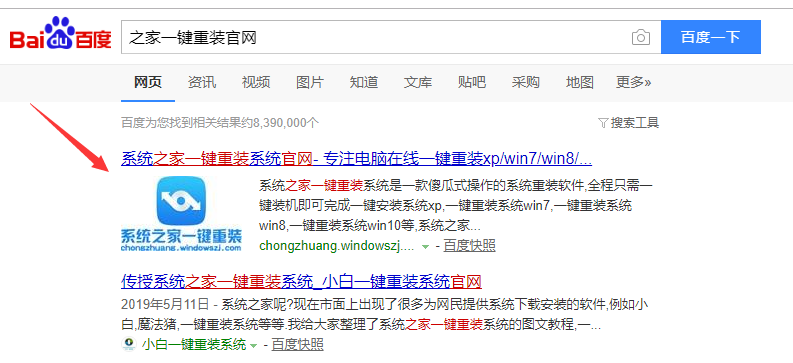This screenshot has height=363, width=793.
Task: Switch to the 视频 tab
Action: pos(256,82)
